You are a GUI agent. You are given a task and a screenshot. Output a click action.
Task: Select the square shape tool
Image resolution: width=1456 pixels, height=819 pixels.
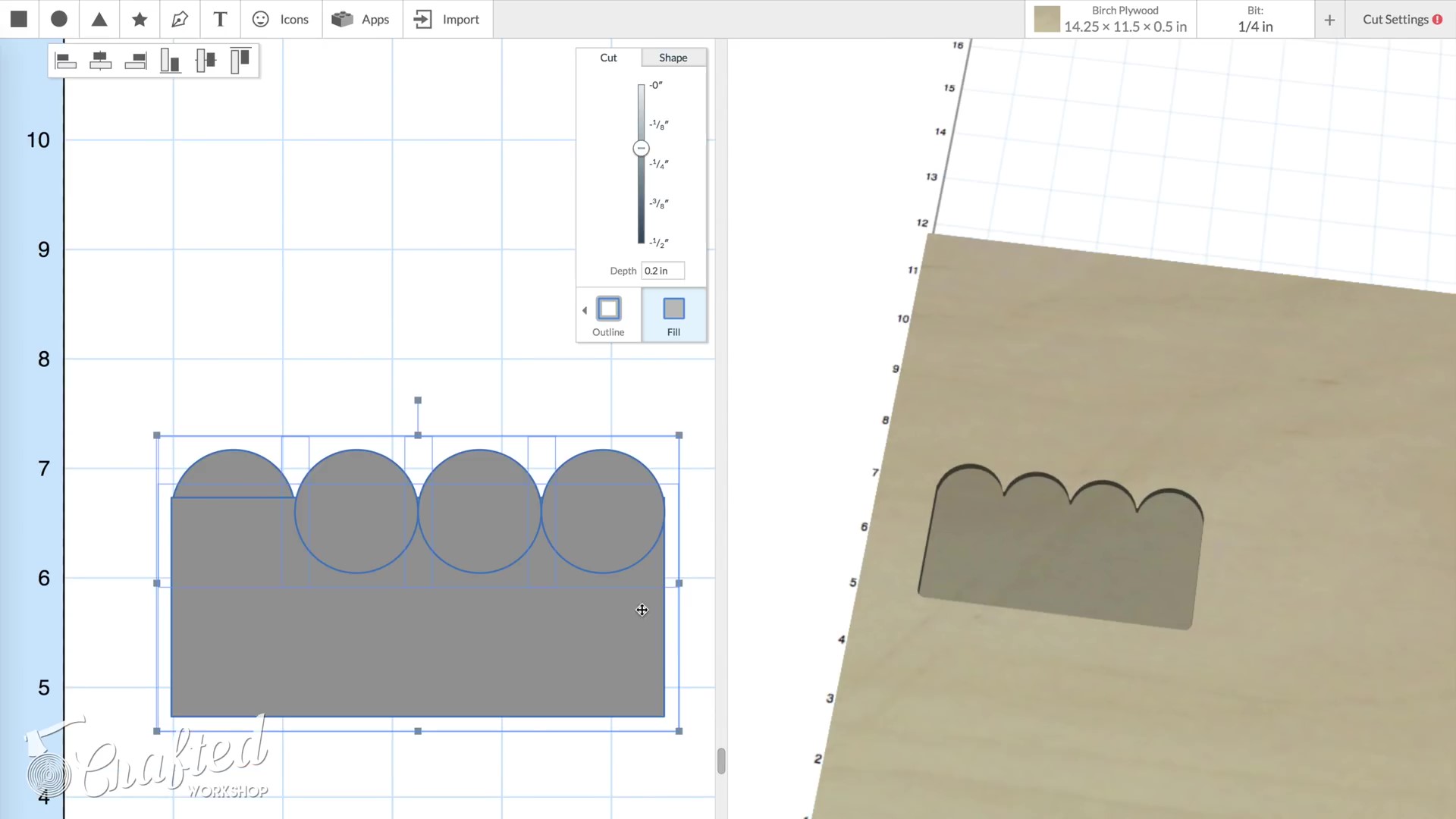point(19,19)
